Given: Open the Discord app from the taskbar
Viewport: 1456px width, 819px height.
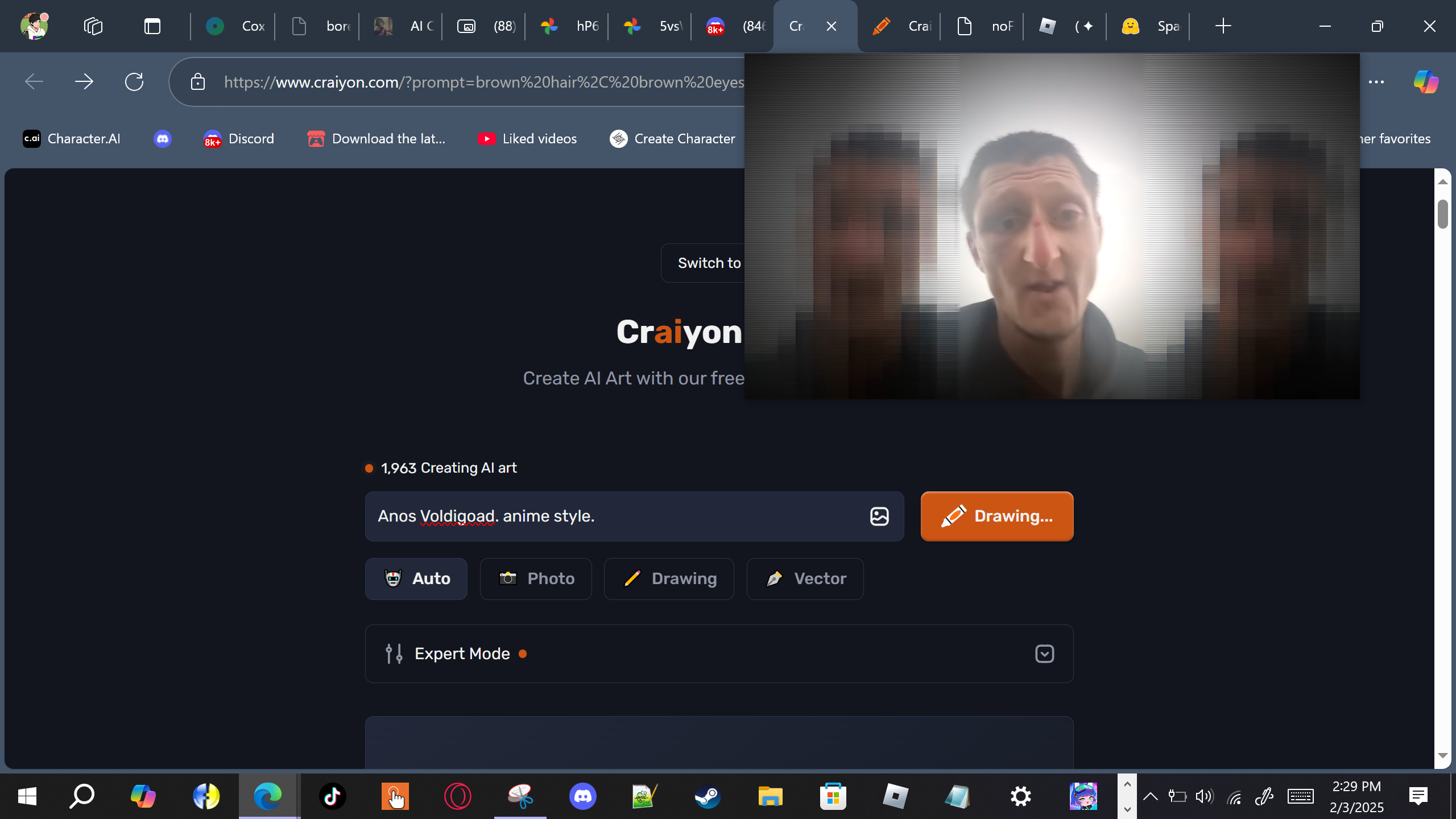Looking at the screenshot, I should (583, 796).
